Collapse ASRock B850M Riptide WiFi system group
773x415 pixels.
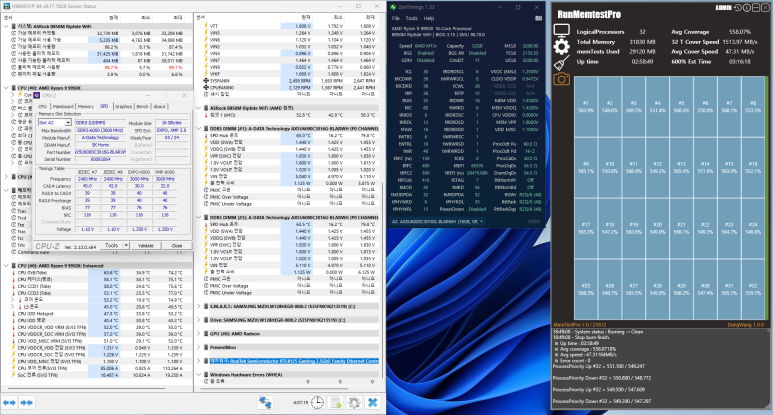point(6,26)
